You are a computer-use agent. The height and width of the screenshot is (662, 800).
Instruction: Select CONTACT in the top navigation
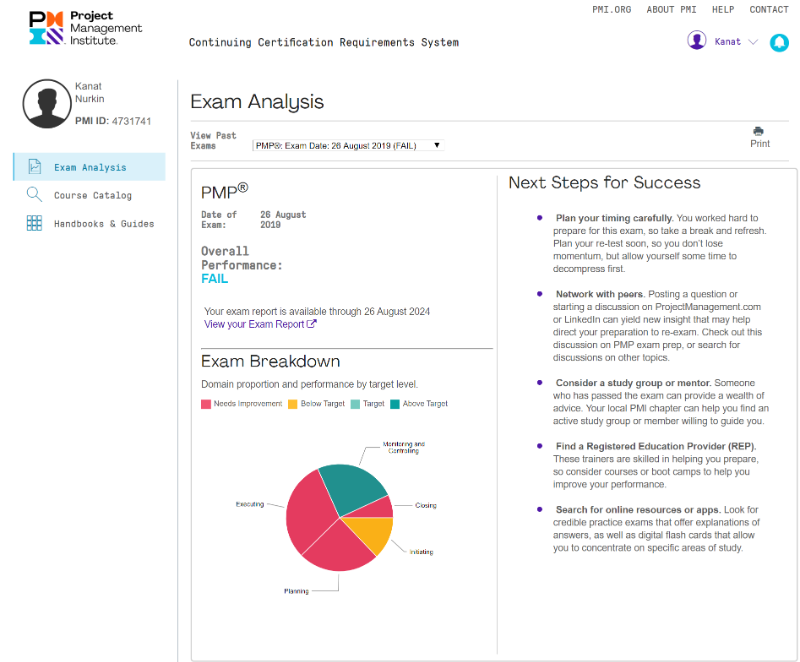tap(769, 10)
